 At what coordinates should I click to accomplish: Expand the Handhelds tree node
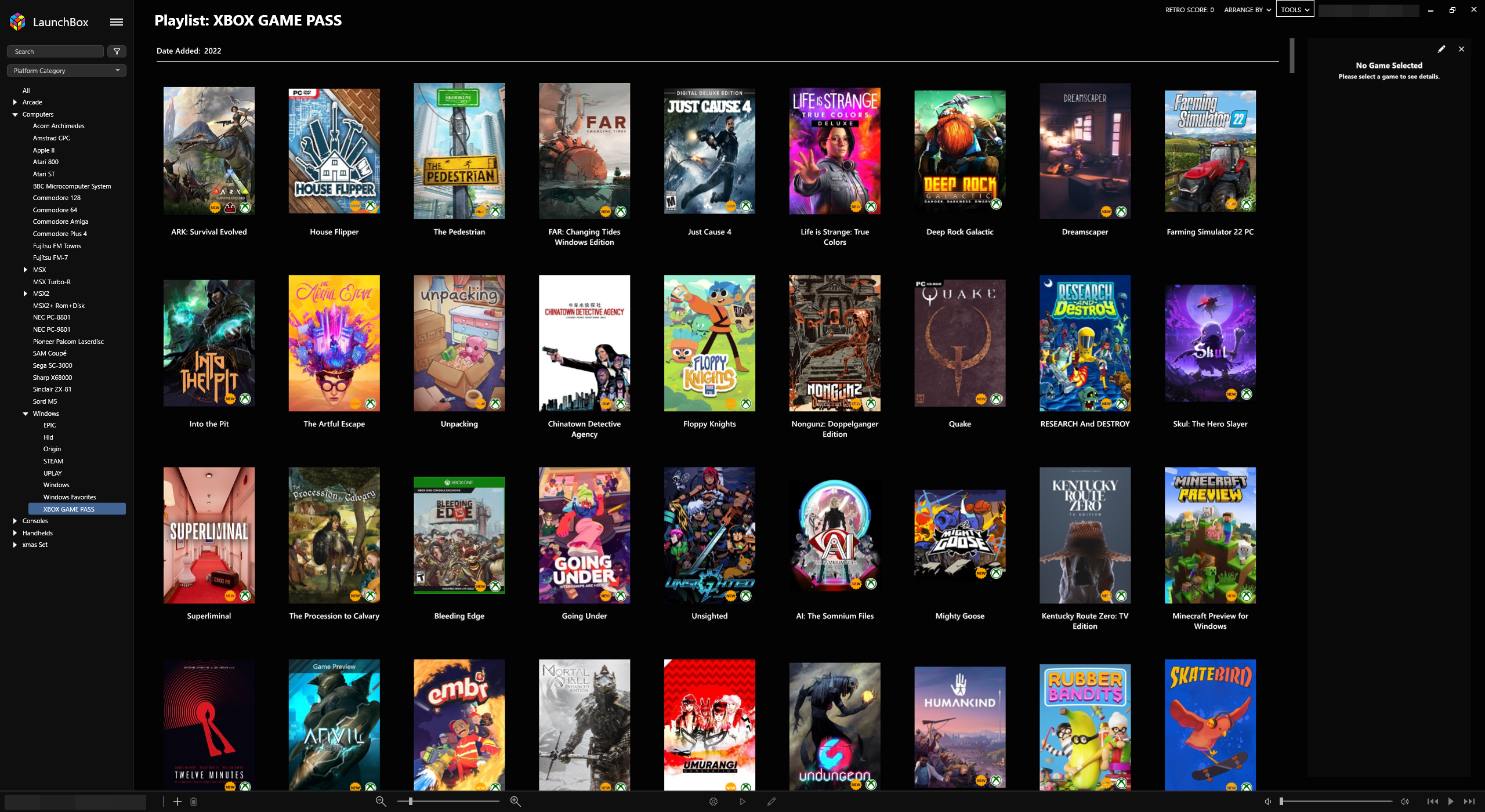[x=15, y=533]
